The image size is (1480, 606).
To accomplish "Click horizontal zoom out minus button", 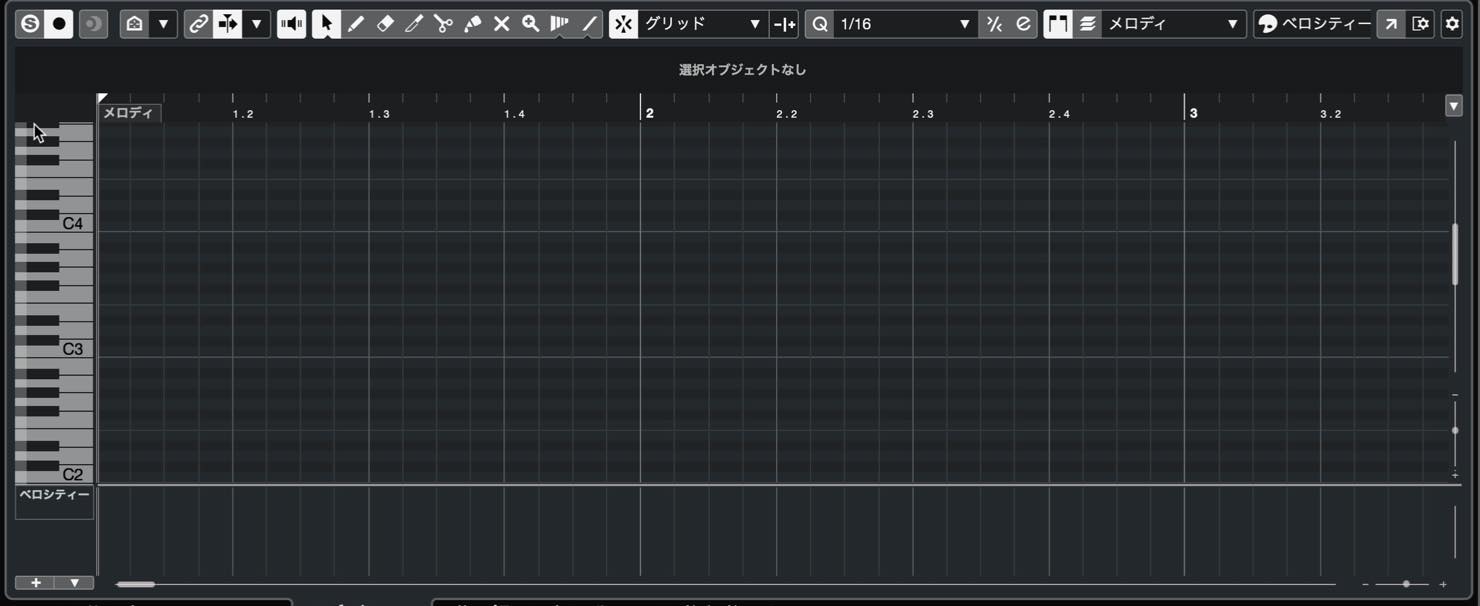I will [x=1366, y=584].
